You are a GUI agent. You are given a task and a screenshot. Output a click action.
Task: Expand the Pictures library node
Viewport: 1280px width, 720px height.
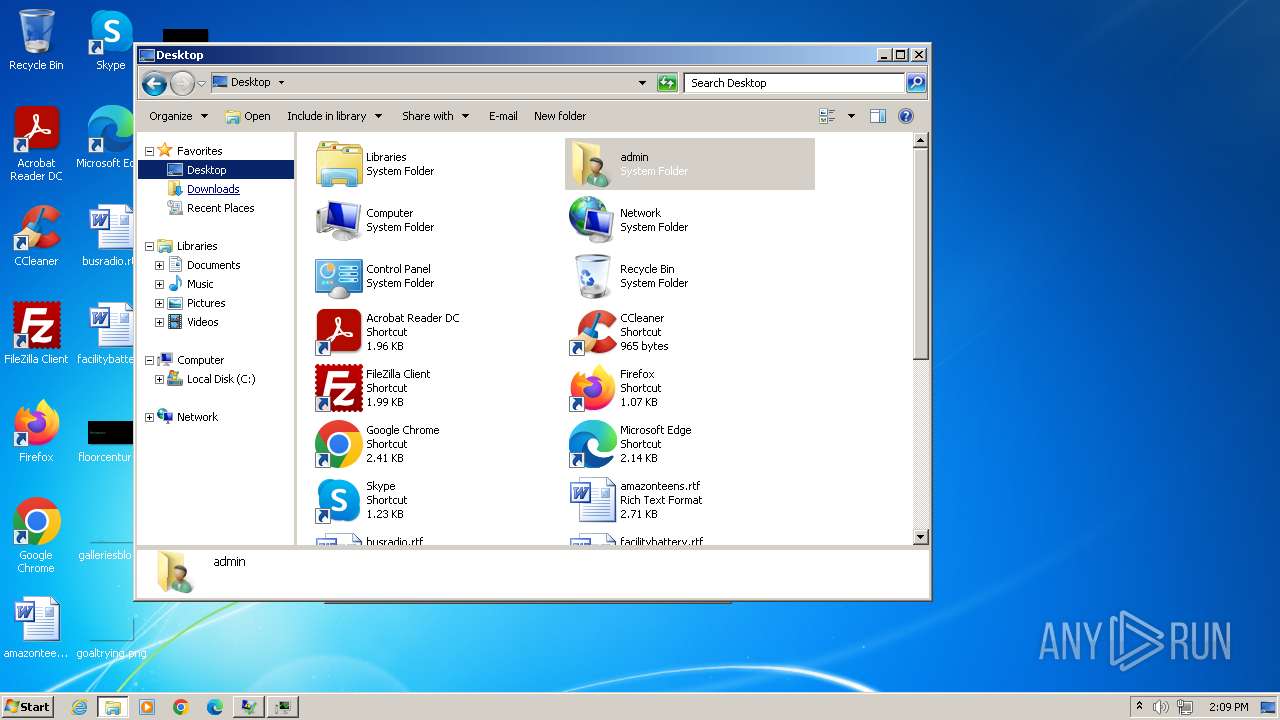(159, 303)
